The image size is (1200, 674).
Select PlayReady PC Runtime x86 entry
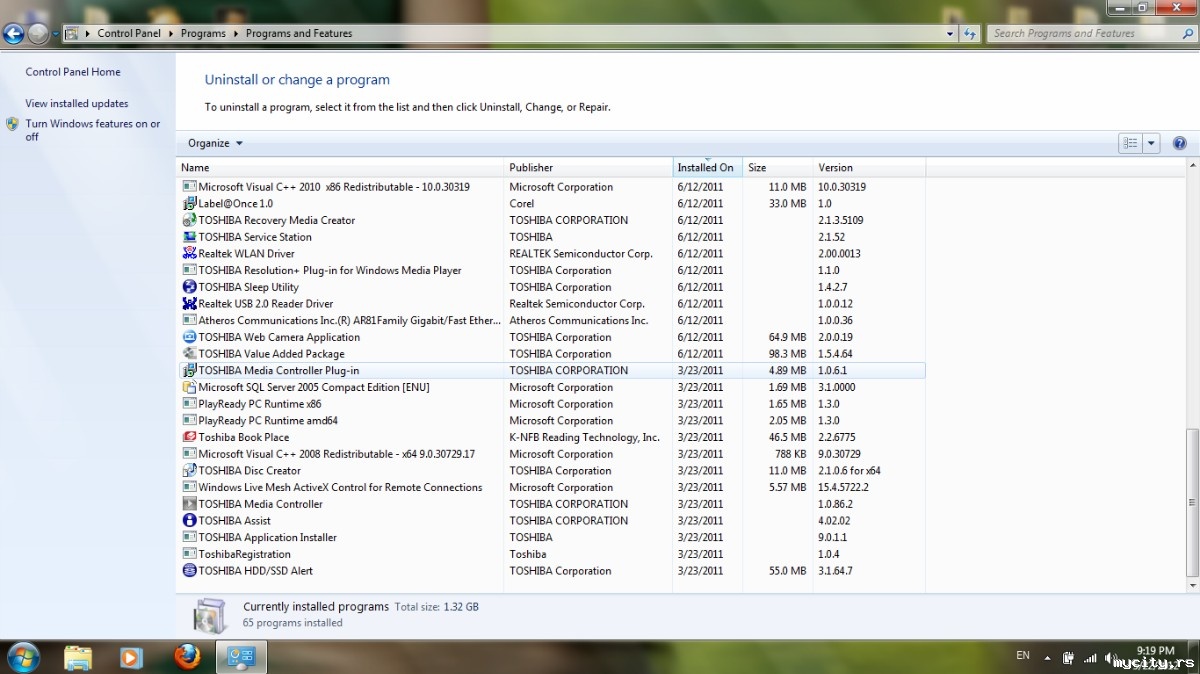(551, 404)
